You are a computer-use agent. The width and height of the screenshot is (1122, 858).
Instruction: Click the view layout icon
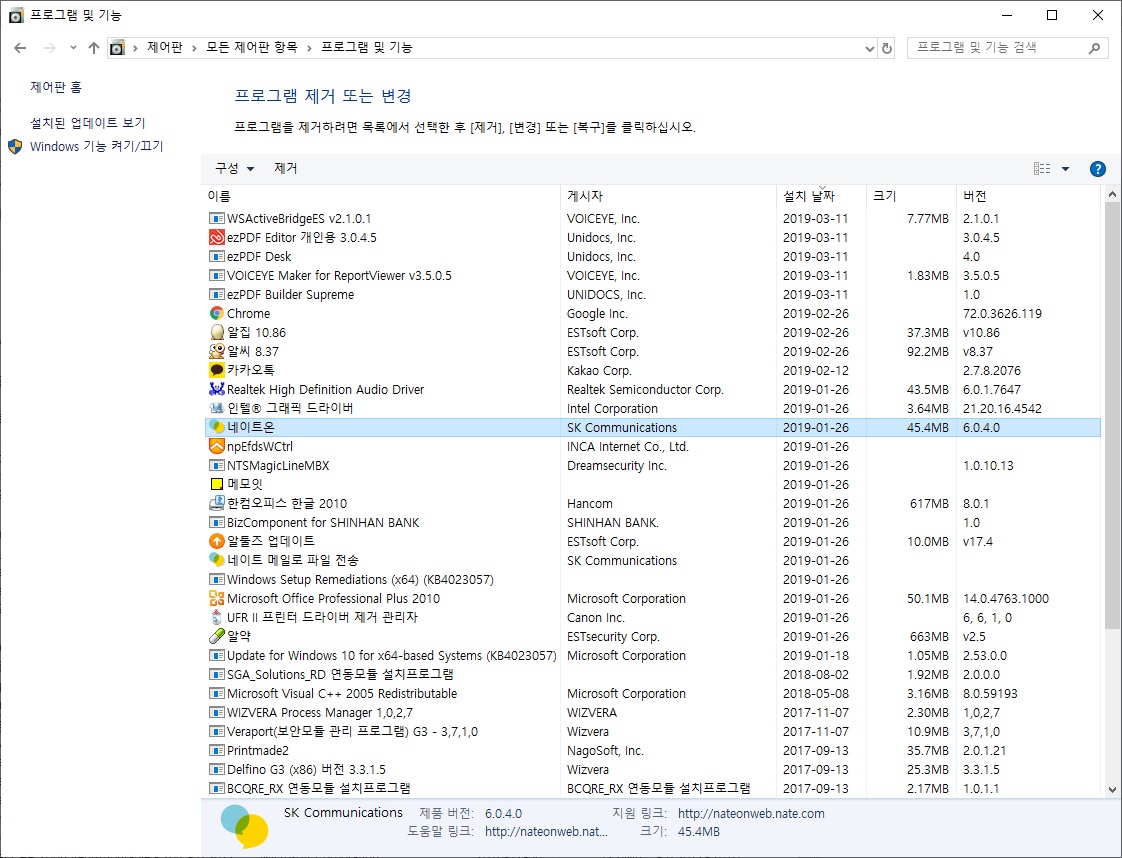point(1042,169)
